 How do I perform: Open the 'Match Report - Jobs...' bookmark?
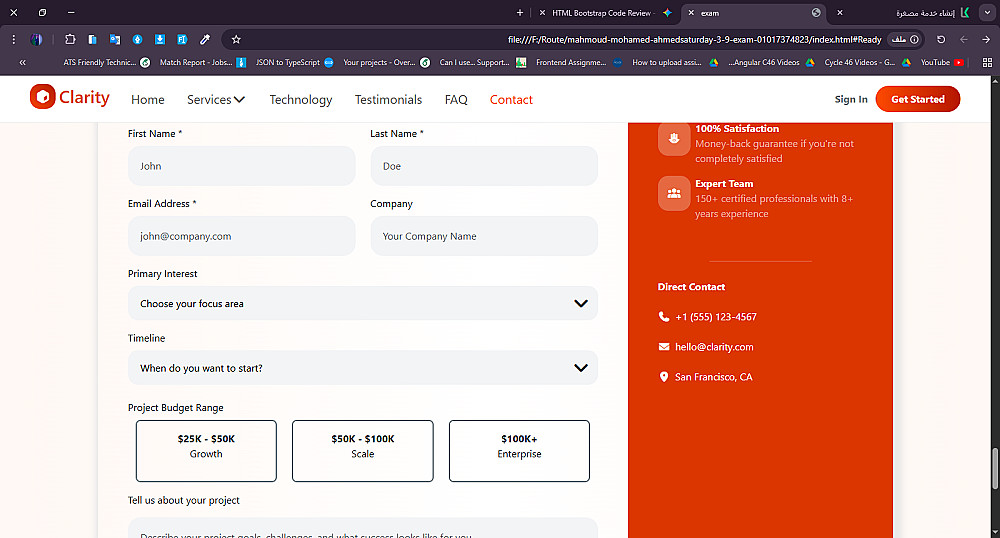tap(203, 62)
